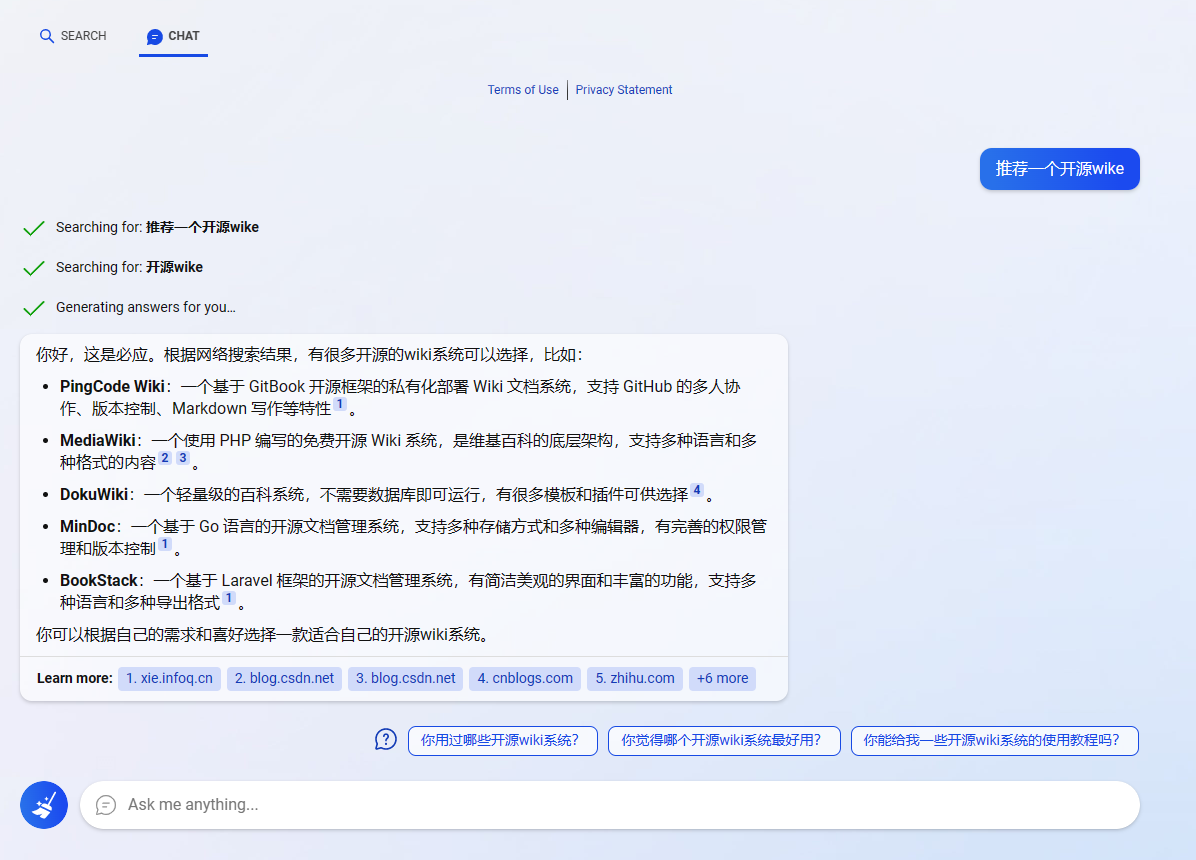Click Searching for: 开源wike status line
Image resolution: width=1196 pixels, height=860 pixels.
click(129, 267)
